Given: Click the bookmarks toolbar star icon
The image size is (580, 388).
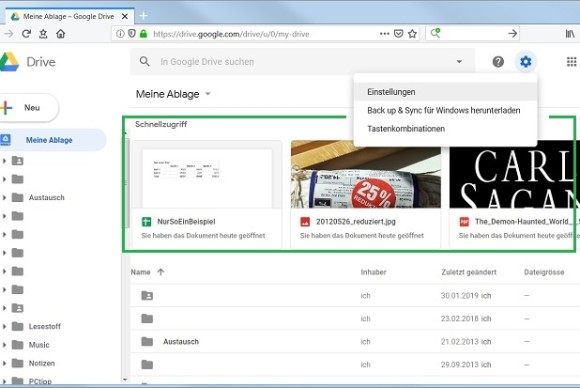Looking at the screenshot, I should tap(43, 34).
